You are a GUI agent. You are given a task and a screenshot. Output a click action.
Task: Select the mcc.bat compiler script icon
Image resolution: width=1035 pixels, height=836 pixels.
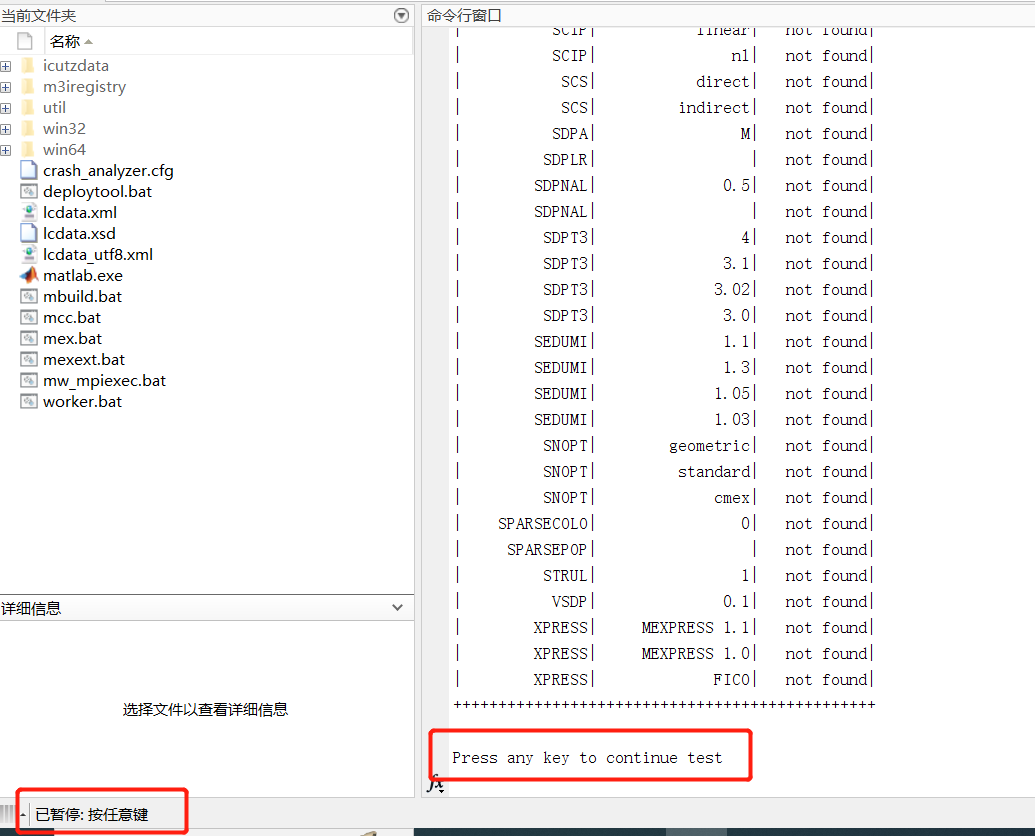point(30,317)
